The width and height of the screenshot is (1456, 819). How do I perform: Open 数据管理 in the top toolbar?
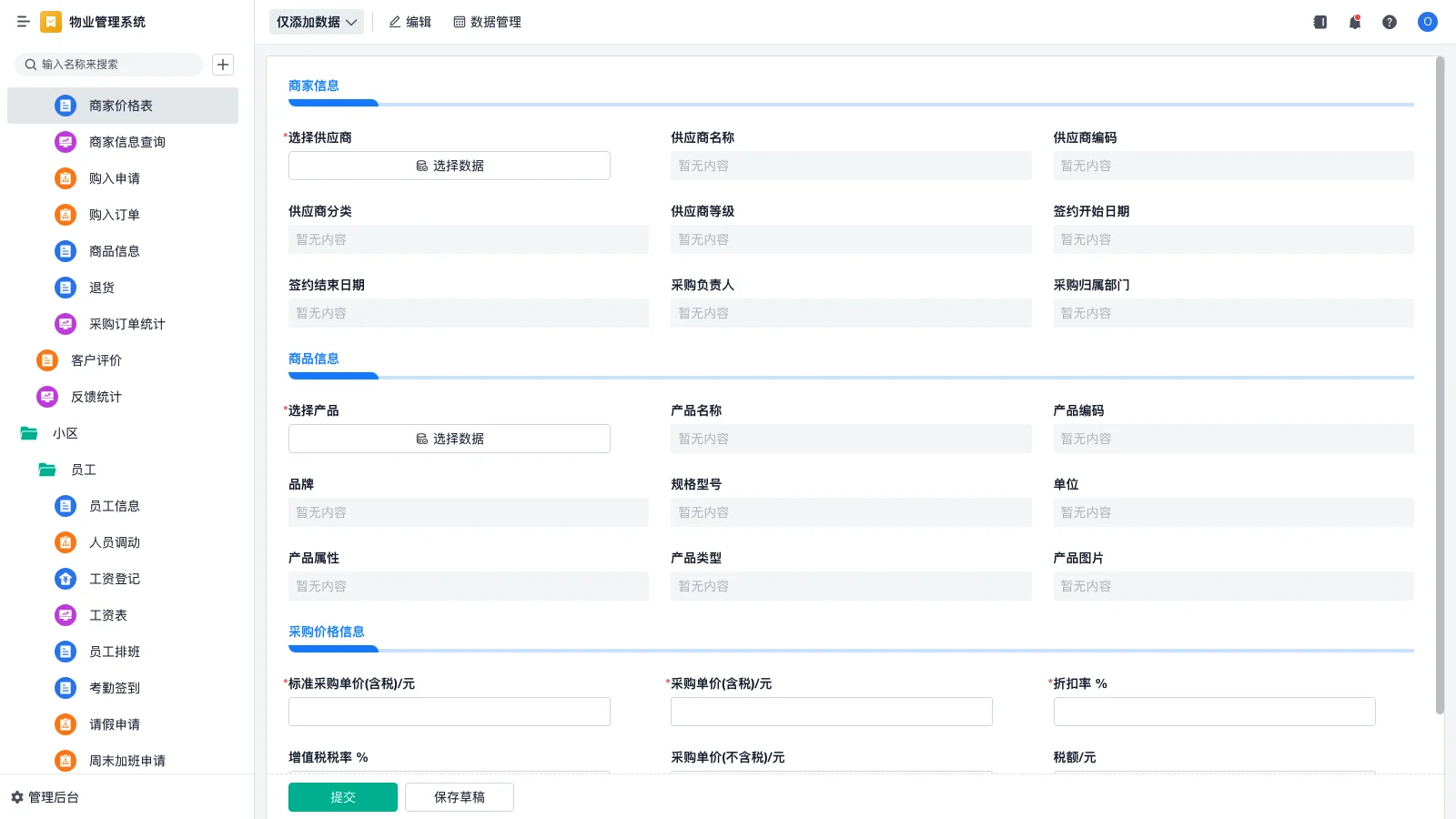(487, 22)
